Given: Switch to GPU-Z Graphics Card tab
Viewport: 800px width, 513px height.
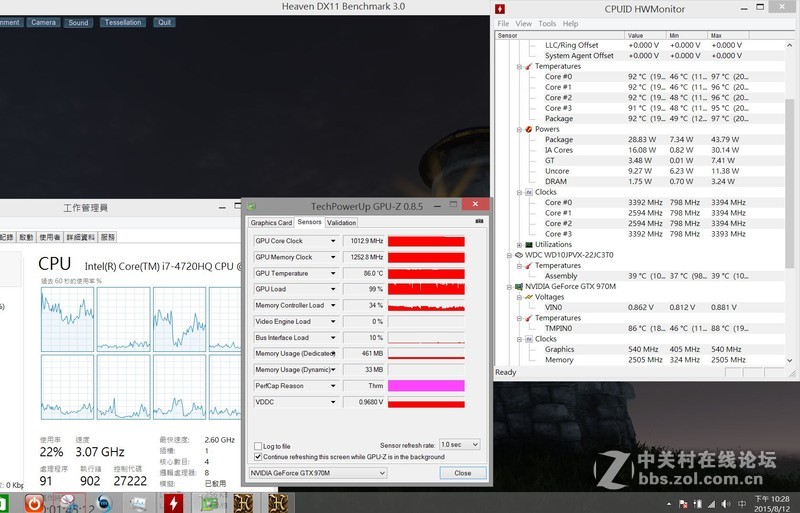Looking at the screenshot, I should click(271, 223).
